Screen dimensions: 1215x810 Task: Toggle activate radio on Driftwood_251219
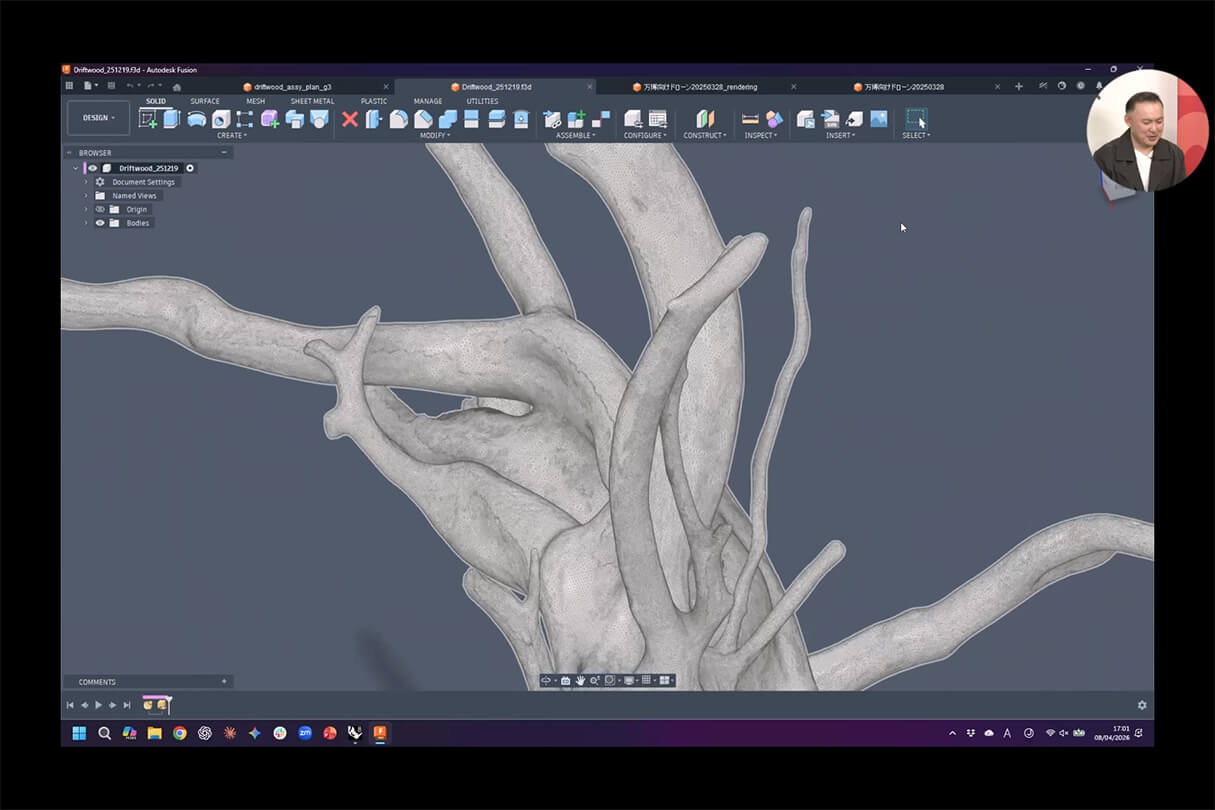pos(189,168)
